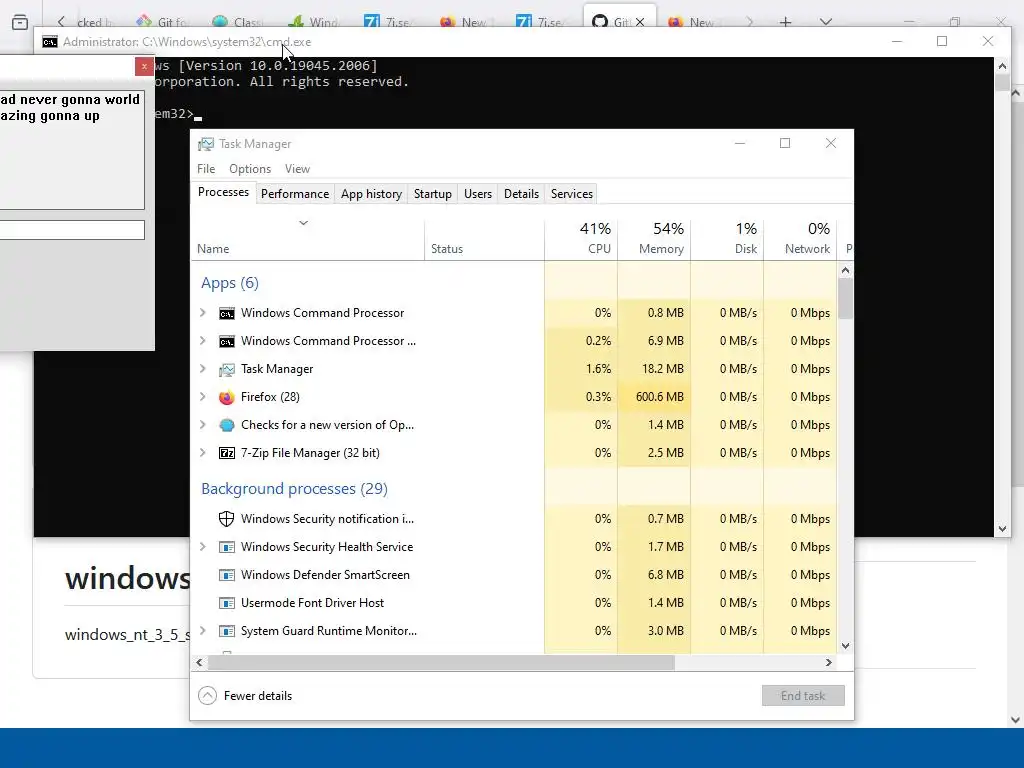The height and width of the screenshot is (768, 1024).
Task: Click the System Guard Runtime Monitor icon
Action: (227, 632)
